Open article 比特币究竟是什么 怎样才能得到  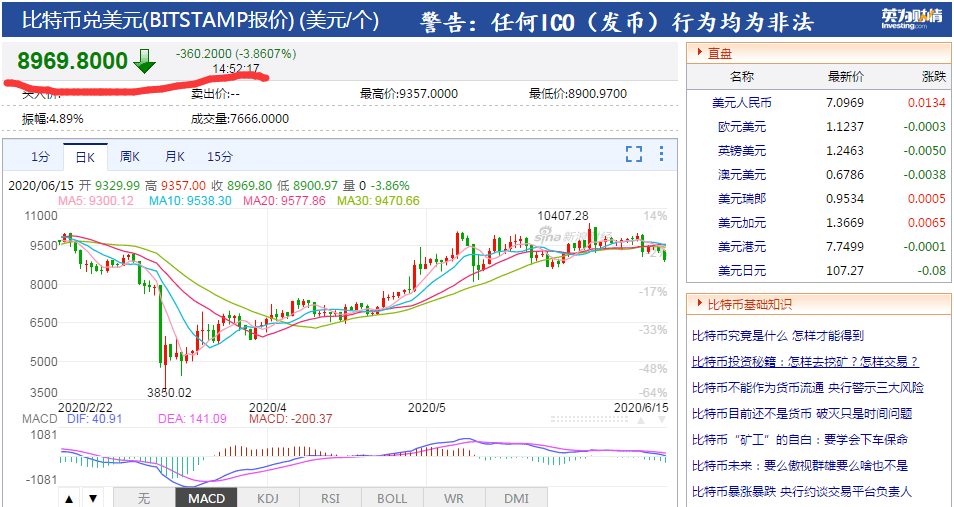778,335
